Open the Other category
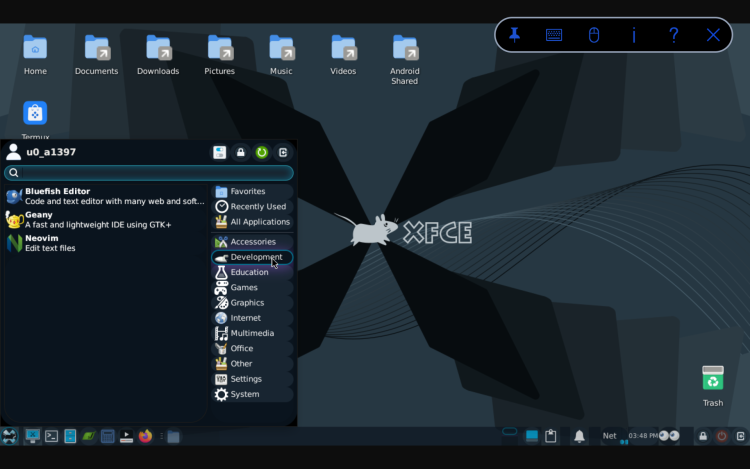 (x=252, y=364)
